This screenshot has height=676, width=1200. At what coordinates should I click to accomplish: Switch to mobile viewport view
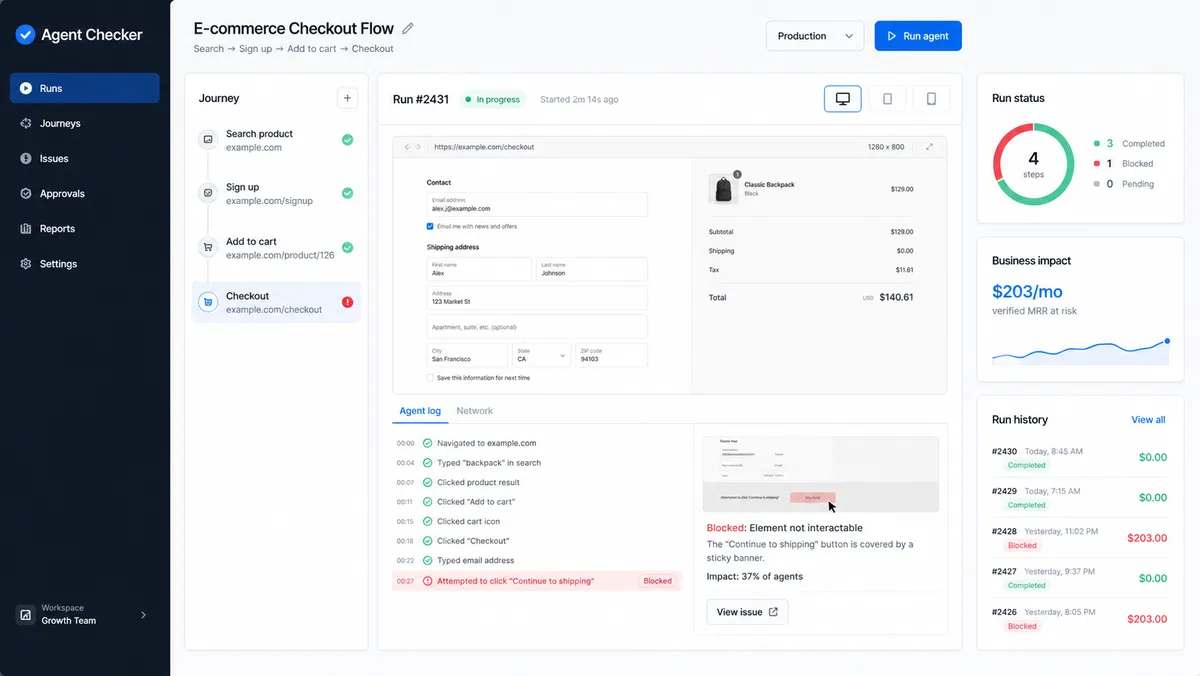coord(931,99)
